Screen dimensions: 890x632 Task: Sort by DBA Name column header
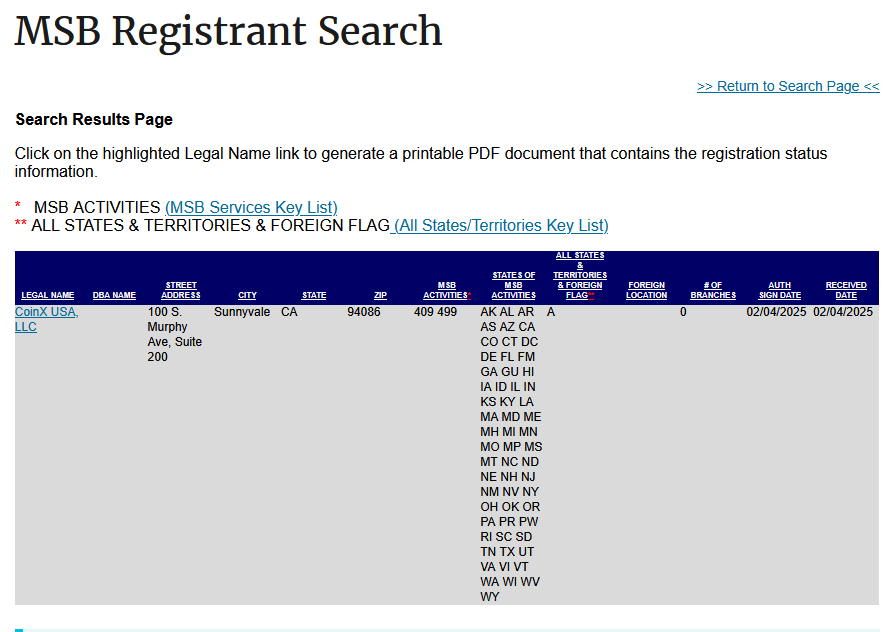(114, 295)
